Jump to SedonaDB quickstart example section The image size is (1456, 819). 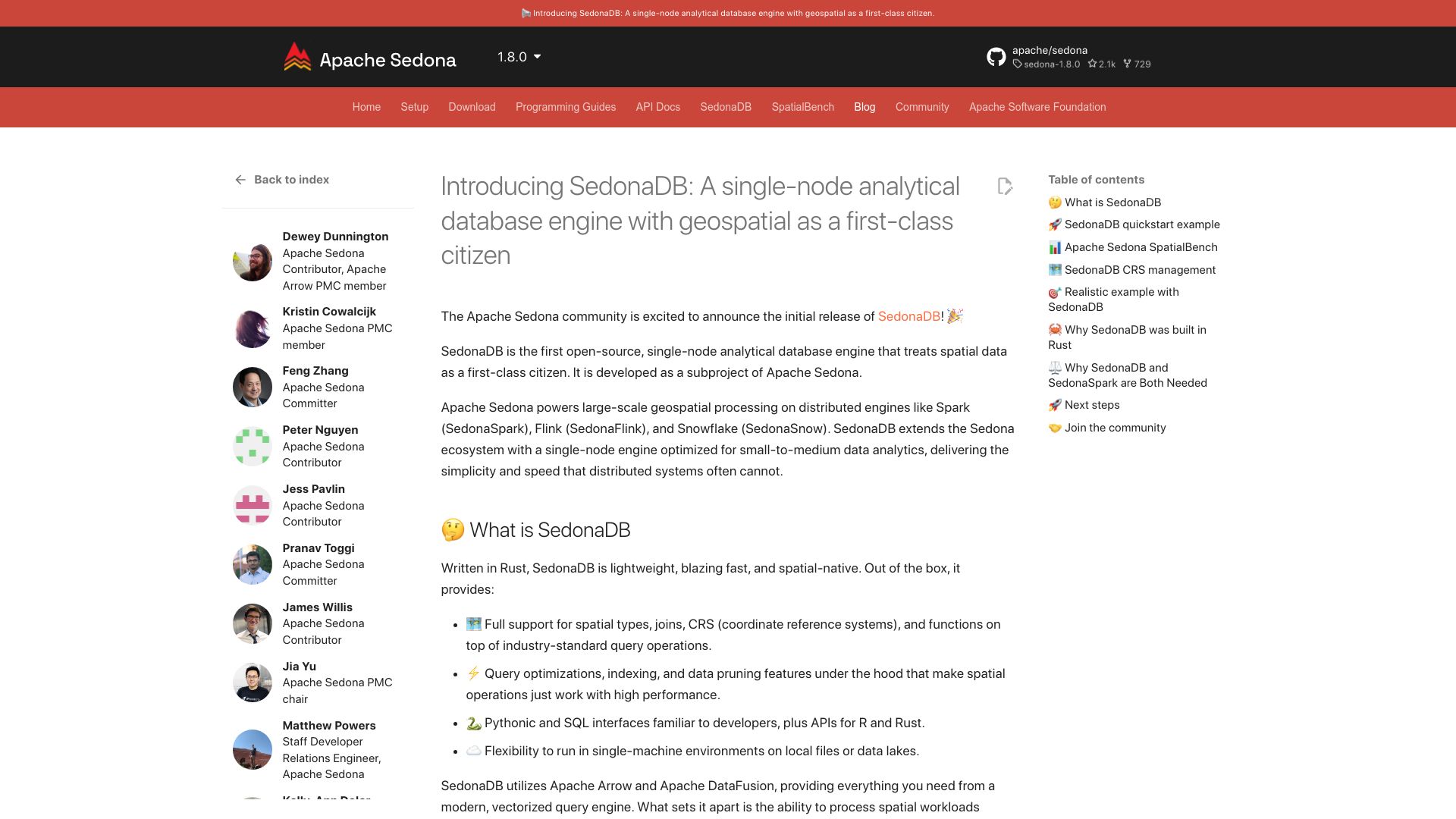coord(1134,224)
